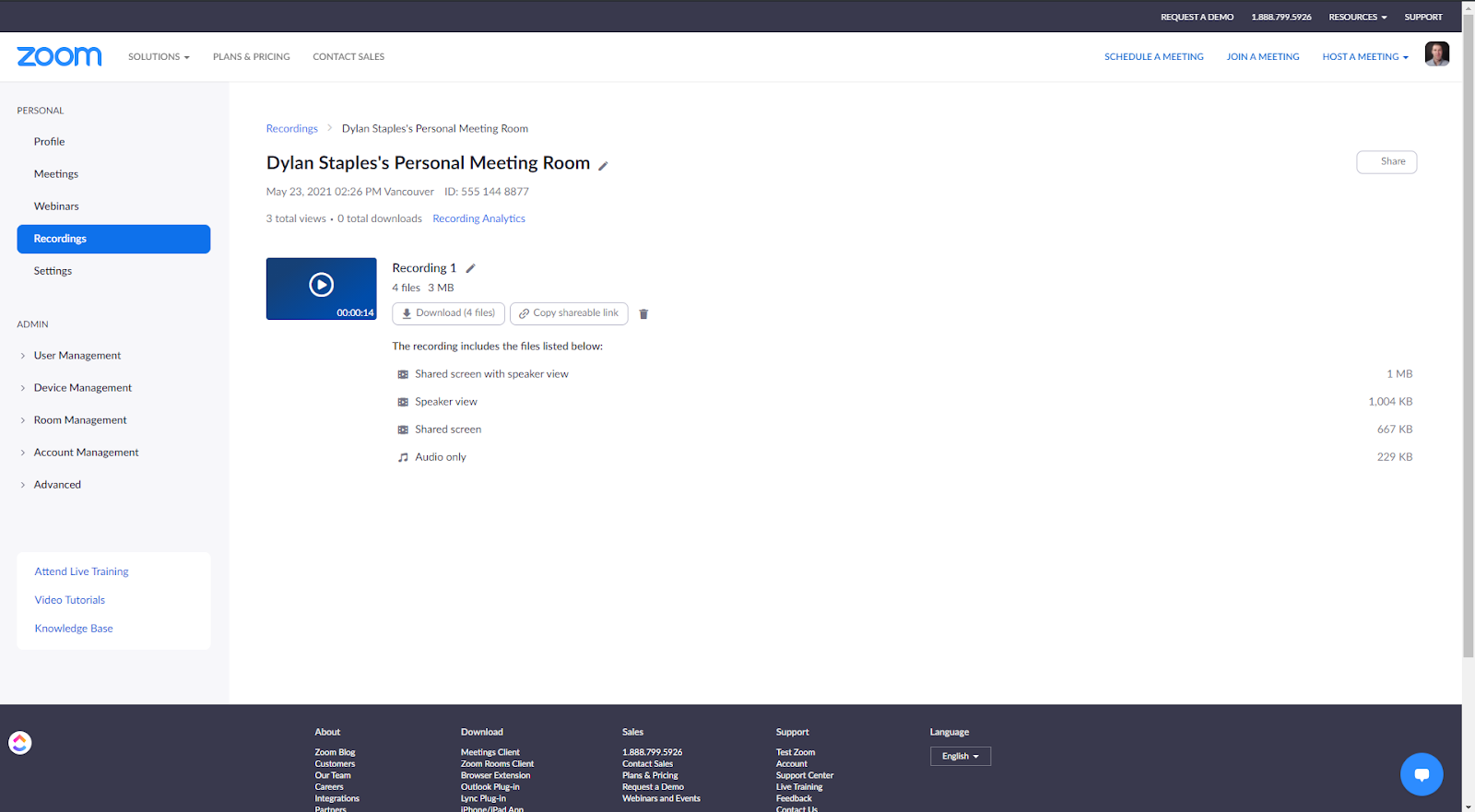Open Host a Meeting dropdown
The image size is (1475, 812).
1365,57
